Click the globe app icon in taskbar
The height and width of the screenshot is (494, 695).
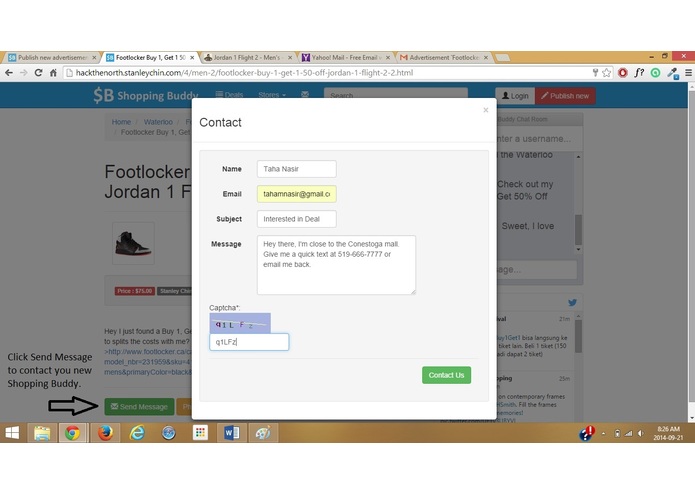click(x=168, y=433)
